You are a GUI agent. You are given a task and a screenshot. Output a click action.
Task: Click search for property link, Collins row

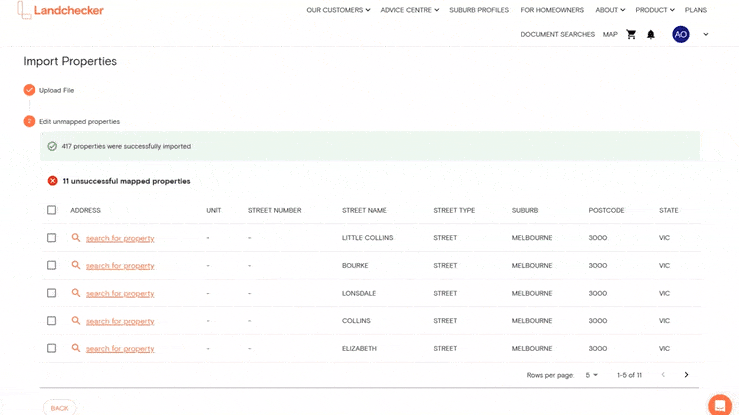[120, 321]
